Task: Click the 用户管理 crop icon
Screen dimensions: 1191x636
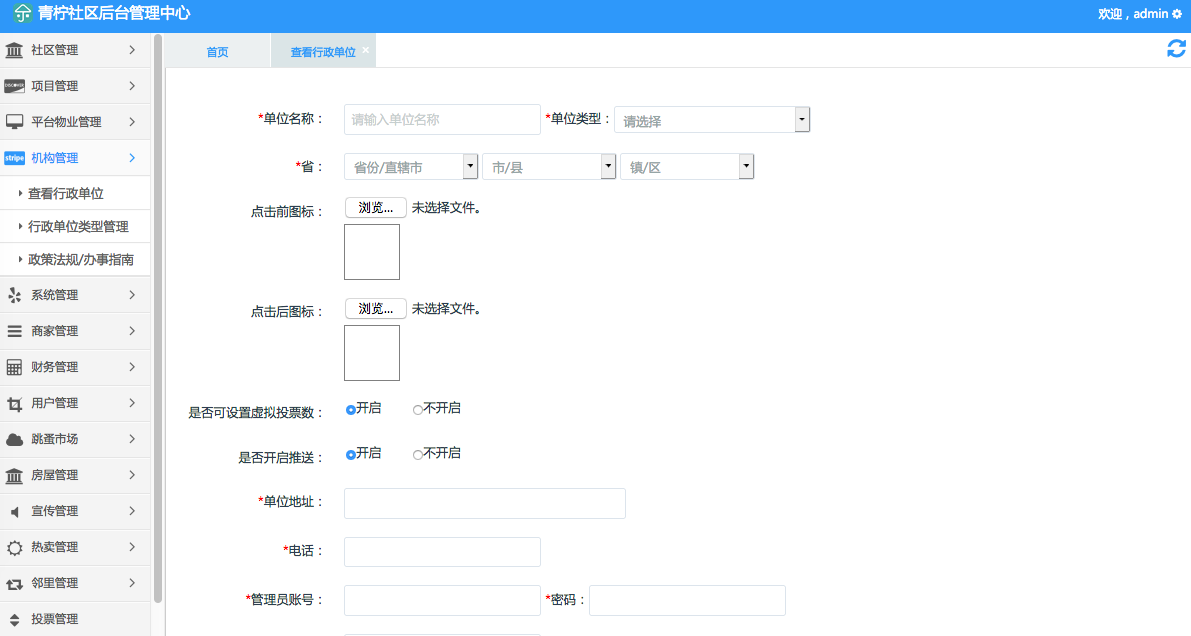Action: coord(14,403)
